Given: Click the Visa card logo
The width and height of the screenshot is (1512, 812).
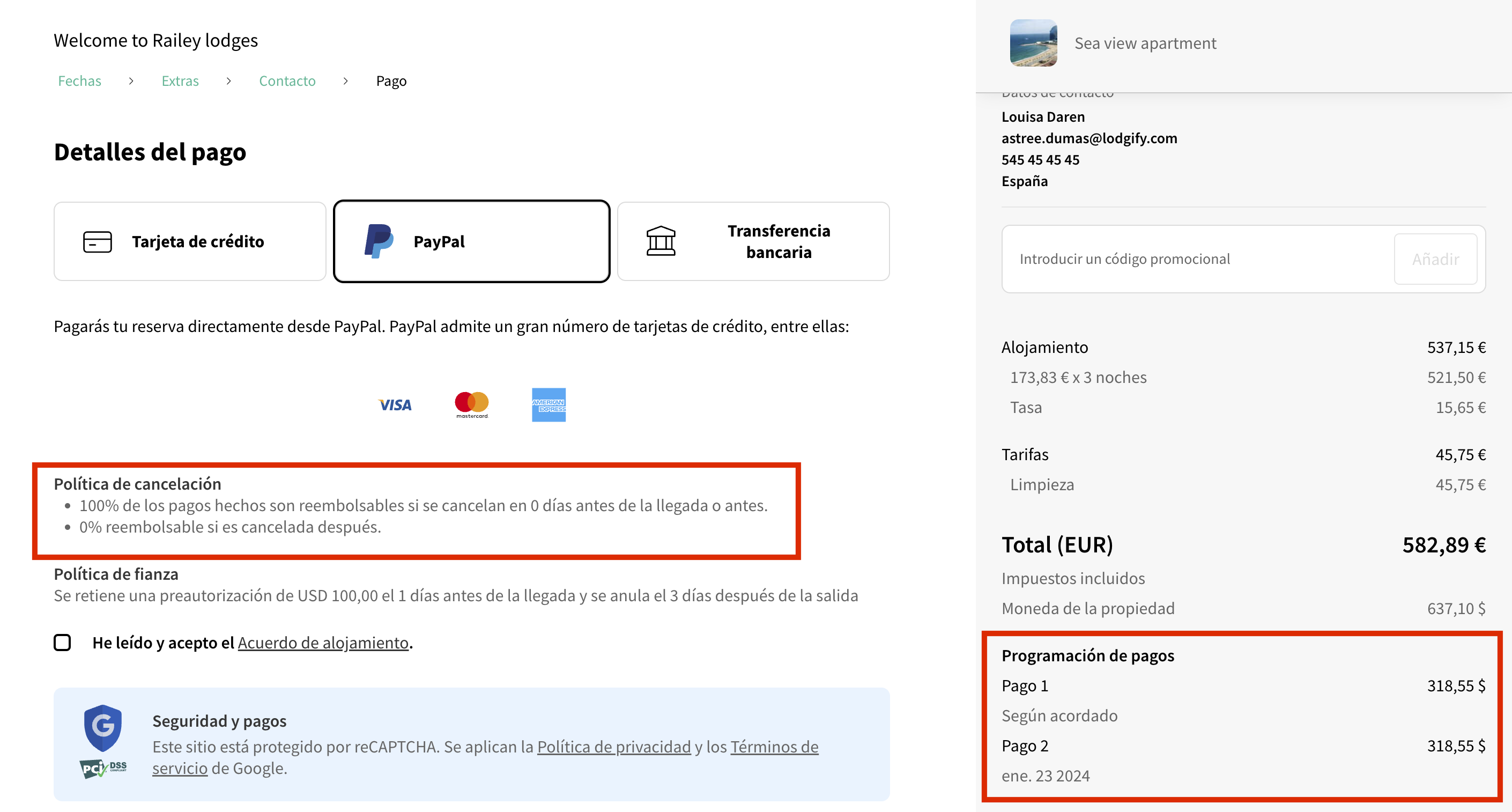Looking at the screenshot, I should point(395,404).
